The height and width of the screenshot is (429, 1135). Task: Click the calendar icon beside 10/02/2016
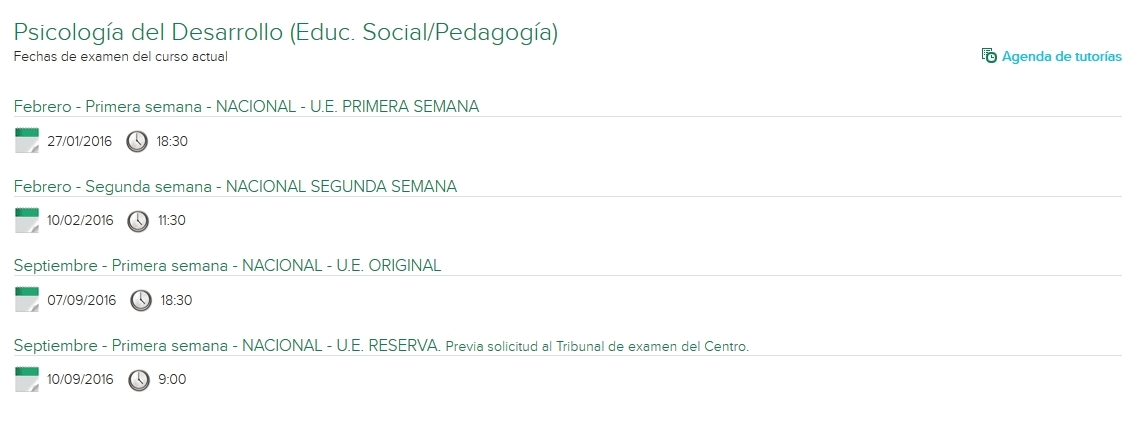pos(27,220)
